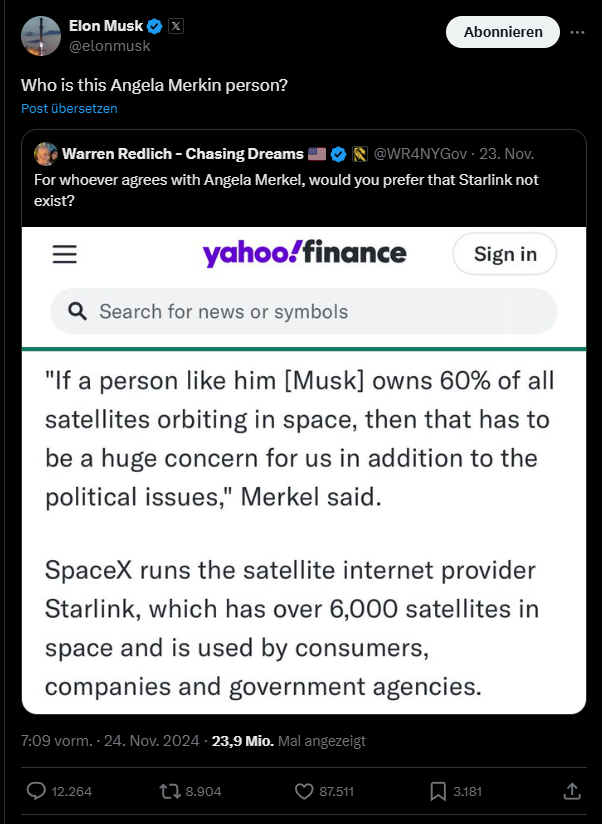Image resolution: width=602 pixels, height=824 pixels.
Task: Repost this tweet via retweet icon
Action: coord(170,791)
